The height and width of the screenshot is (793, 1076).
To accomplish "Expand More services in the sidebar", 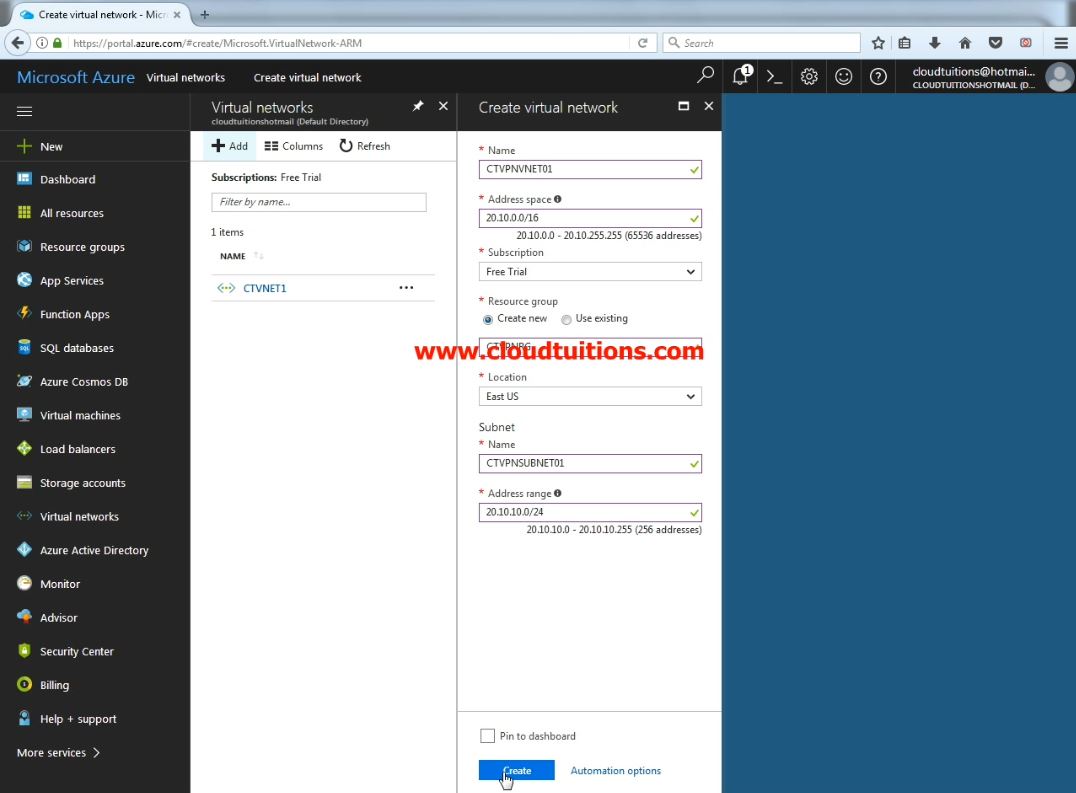I will click(58, 753).
